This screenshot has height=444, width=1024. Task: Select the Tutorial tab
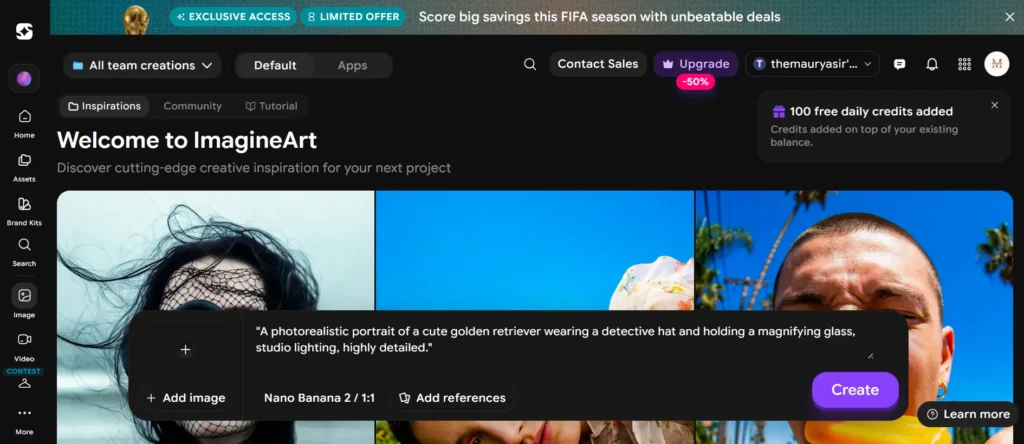pyautogui.click(x=271, y=106)
